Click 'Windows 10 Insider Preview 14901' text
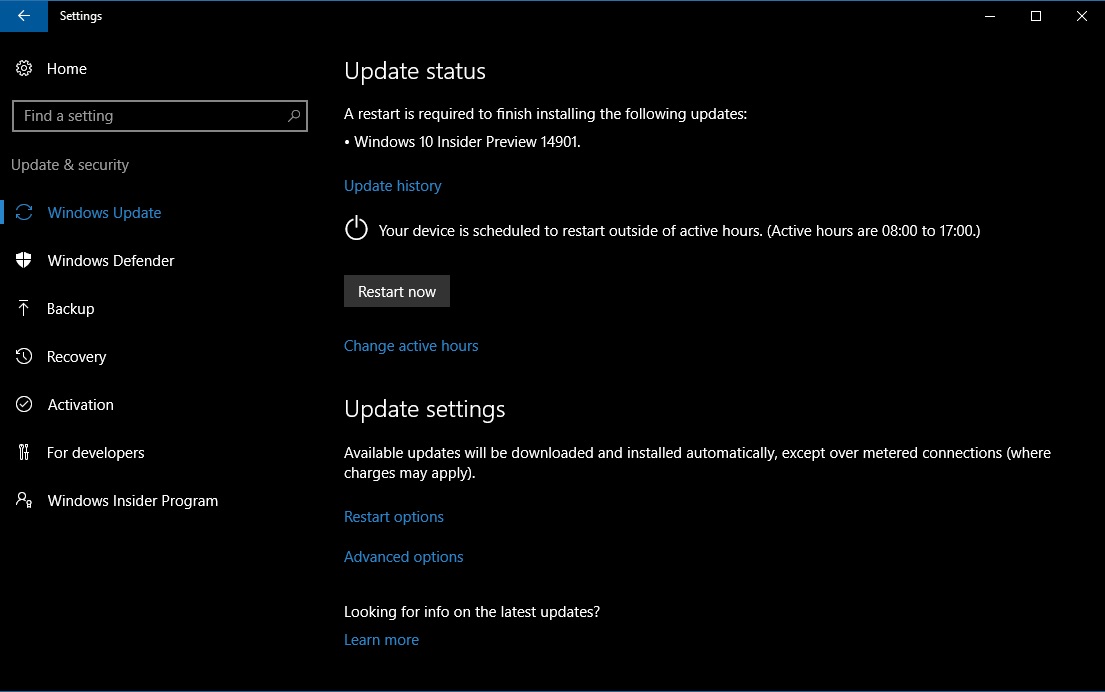 coord(467,142)
